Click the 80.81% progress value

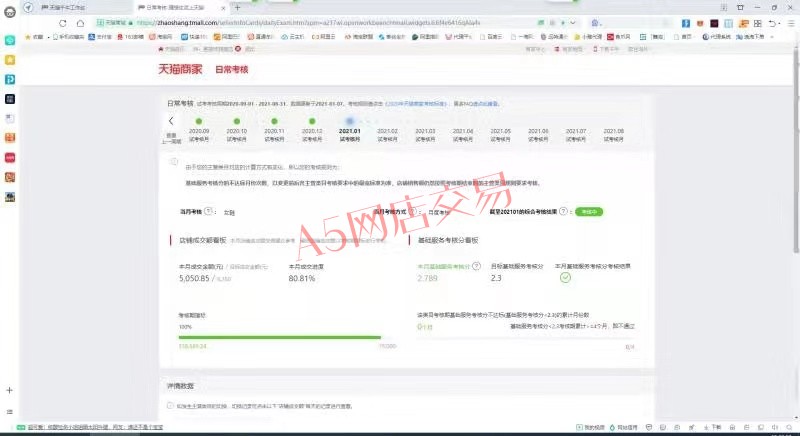(x=302, y=278)
